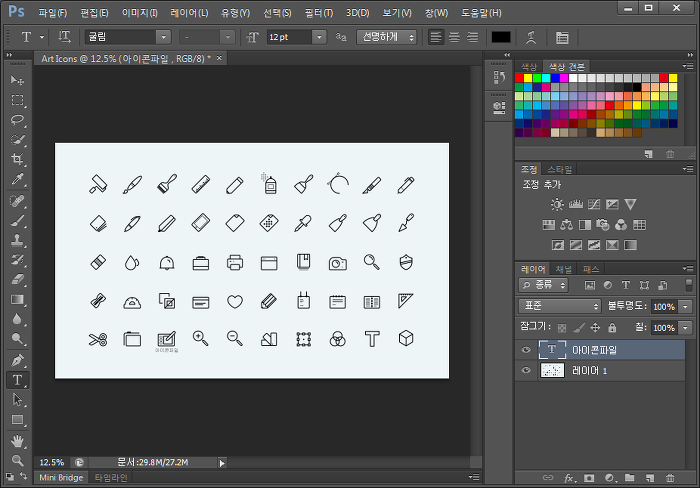
Task: Switch to the 스타일 tab
Action: (559, 169)
